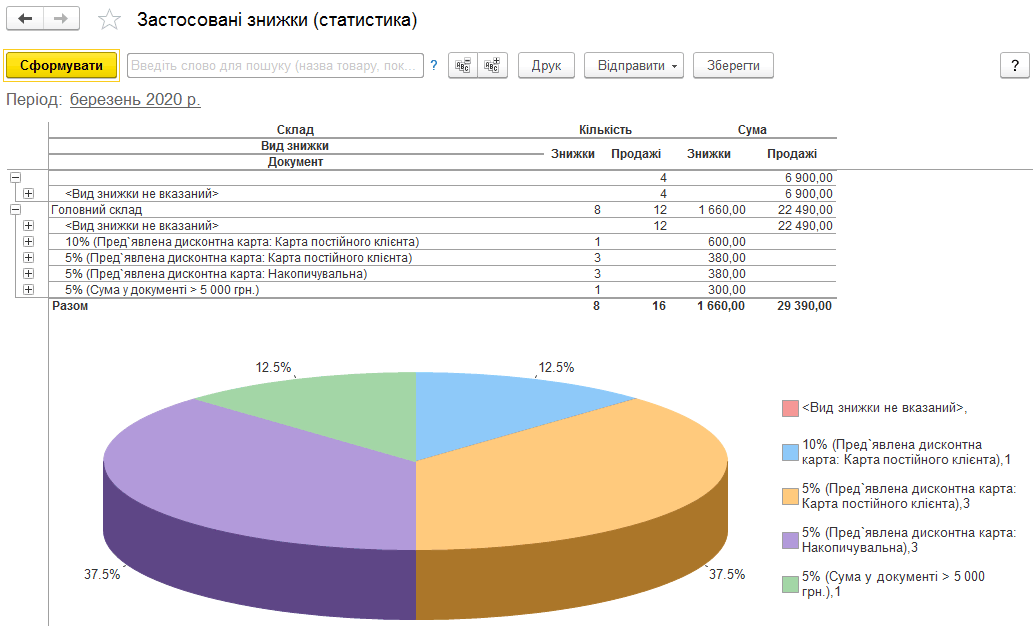Expand all report groups icon

click(492, 65)
